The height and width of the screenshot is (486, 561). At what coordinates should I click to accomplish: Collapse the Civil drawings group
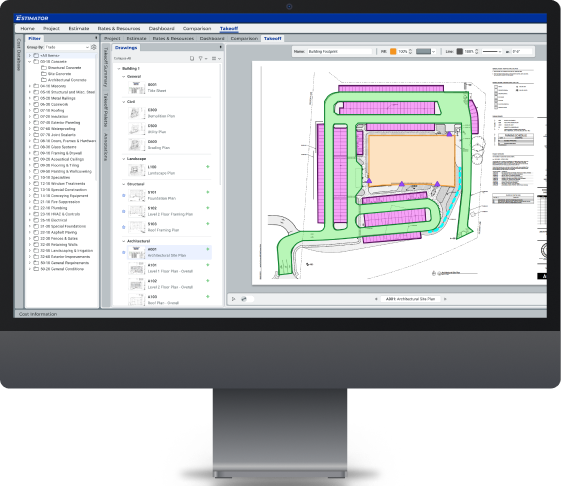124,102
